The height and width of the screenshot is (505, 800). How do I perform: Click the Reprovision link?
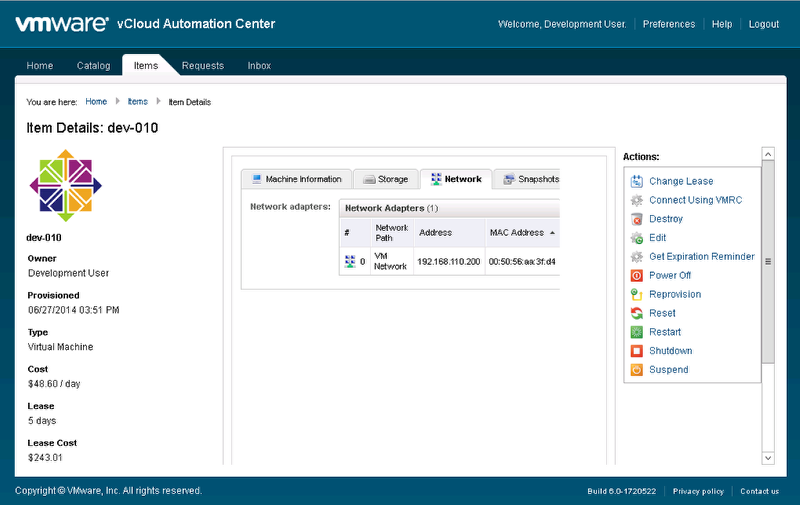(x=675, y=294)
